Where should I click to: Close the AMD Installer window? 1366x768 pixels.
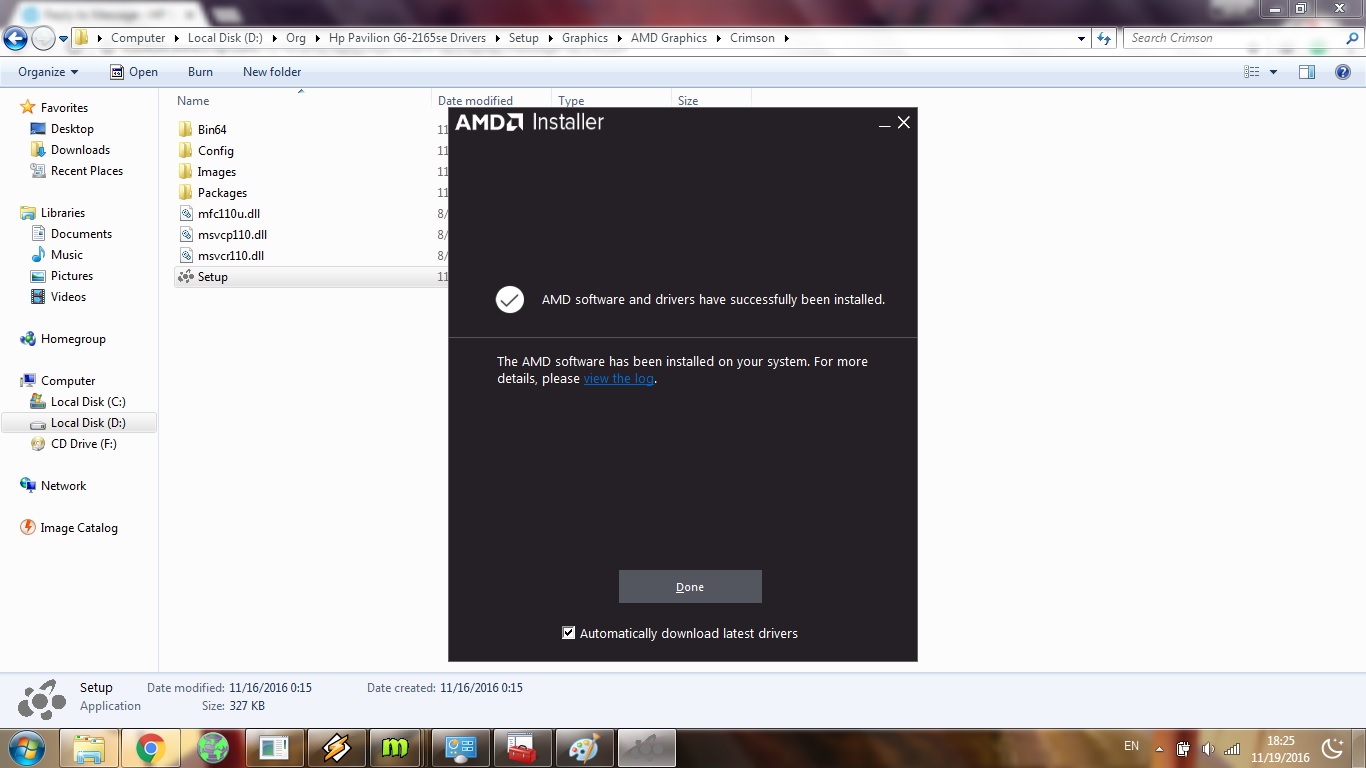pyautogui.click(x=904, y=122)
